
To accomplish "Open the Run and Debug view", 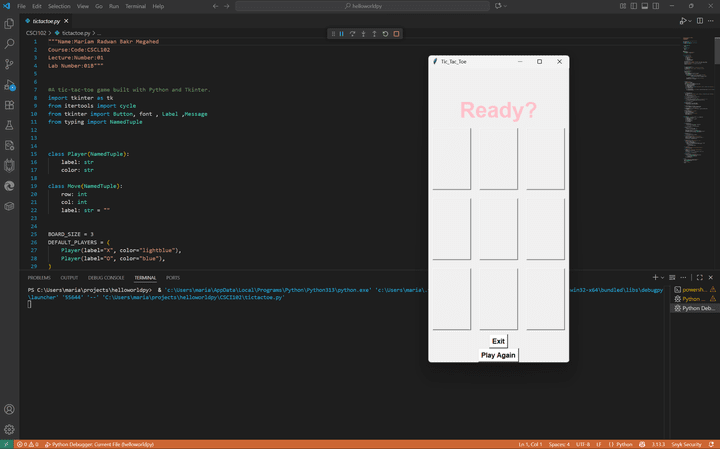I will point(9,84).
